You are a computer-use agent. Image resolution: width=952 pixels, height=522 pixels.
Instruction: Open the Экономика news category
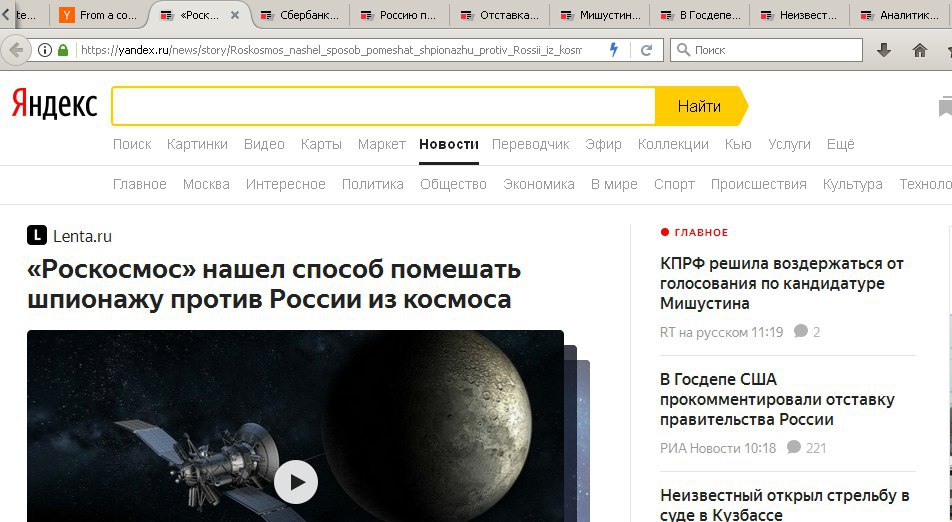[x=539, y=185]
